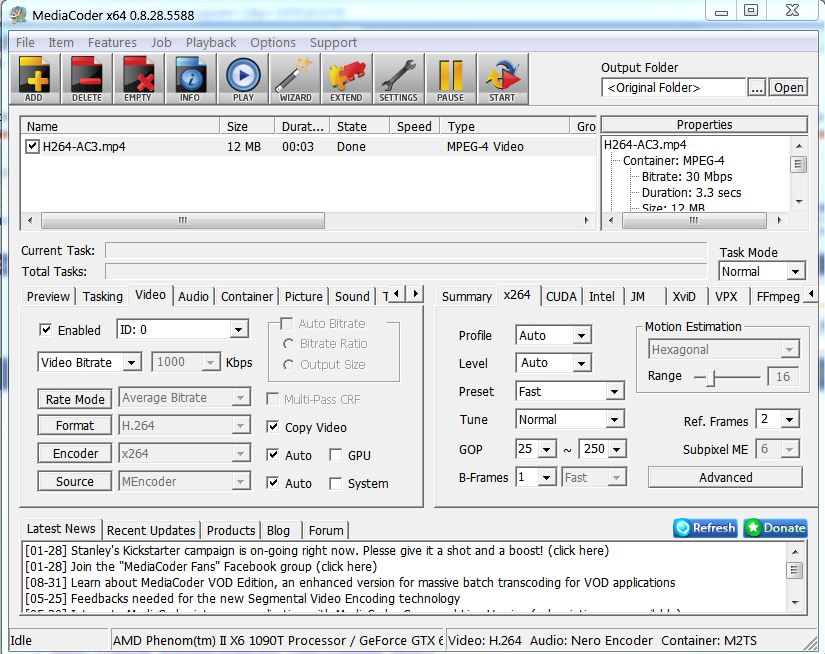
Task: Open the Preset Fast dropdown
Action: [x=570, y=391]
